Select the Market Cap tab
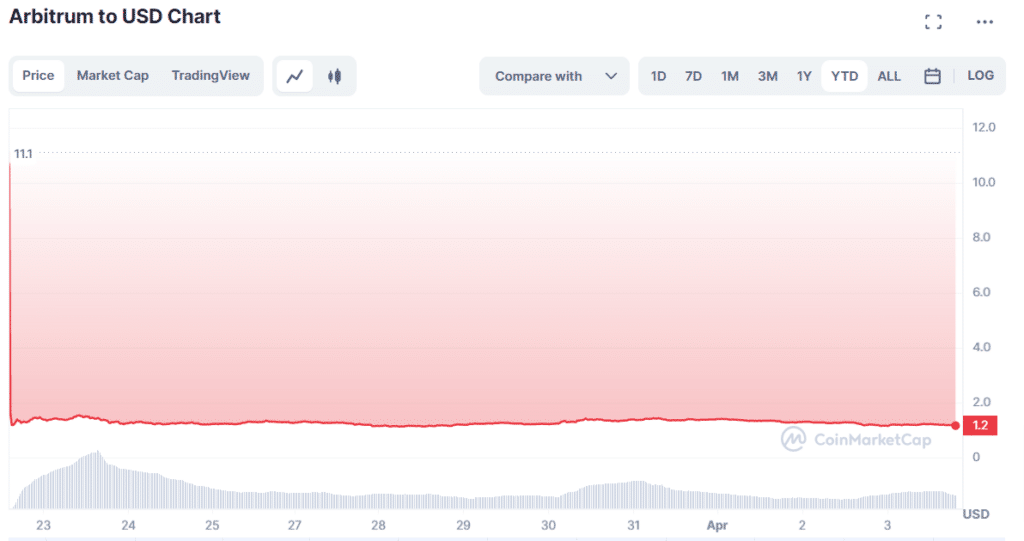 (113, 76)
